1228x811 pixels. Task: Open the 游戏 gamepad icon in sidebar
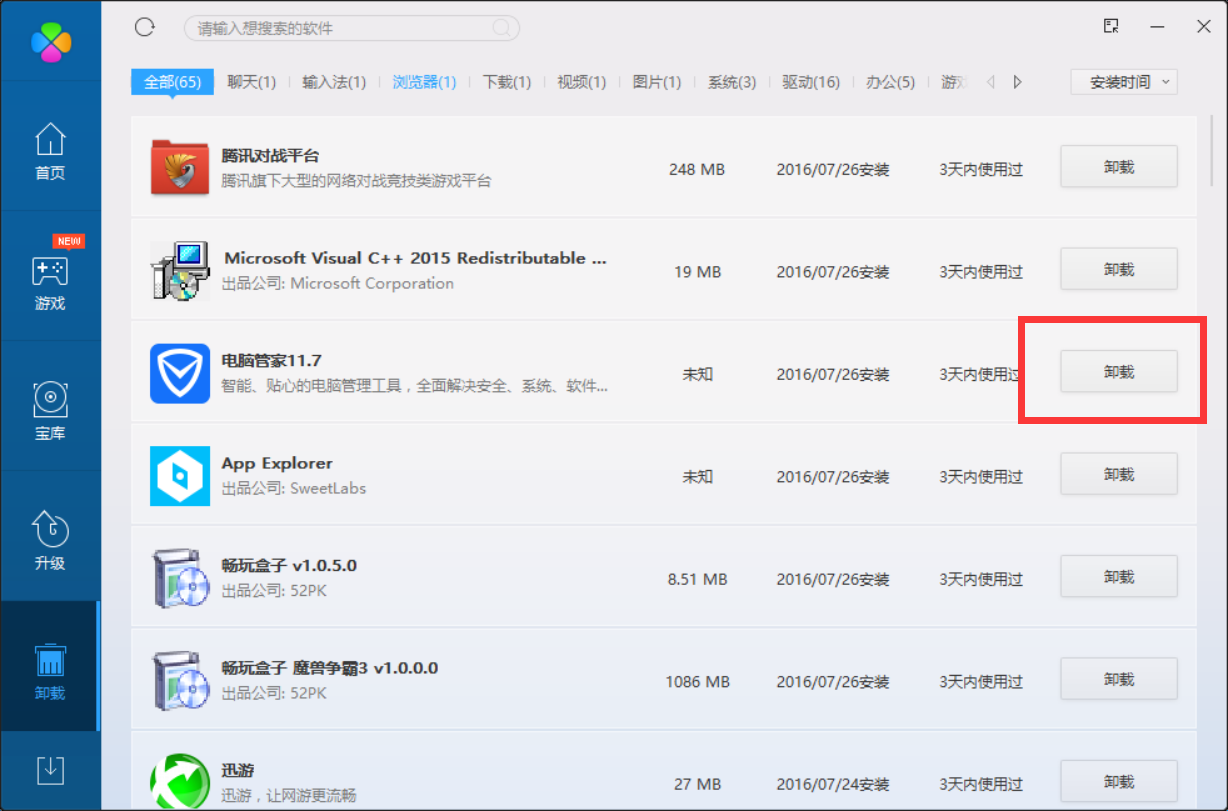click(50, 270)
